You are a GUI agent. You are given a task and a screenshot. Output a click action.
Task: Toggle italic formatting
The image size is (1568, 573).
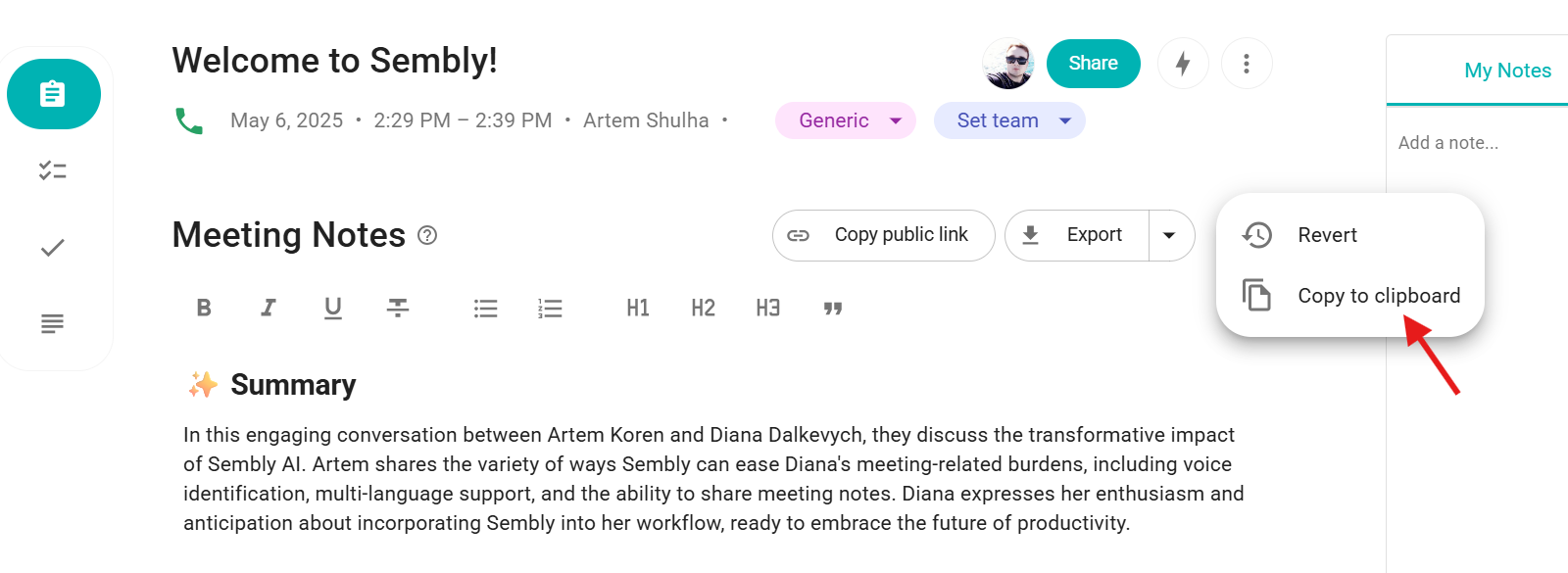(x=268, y=309)
